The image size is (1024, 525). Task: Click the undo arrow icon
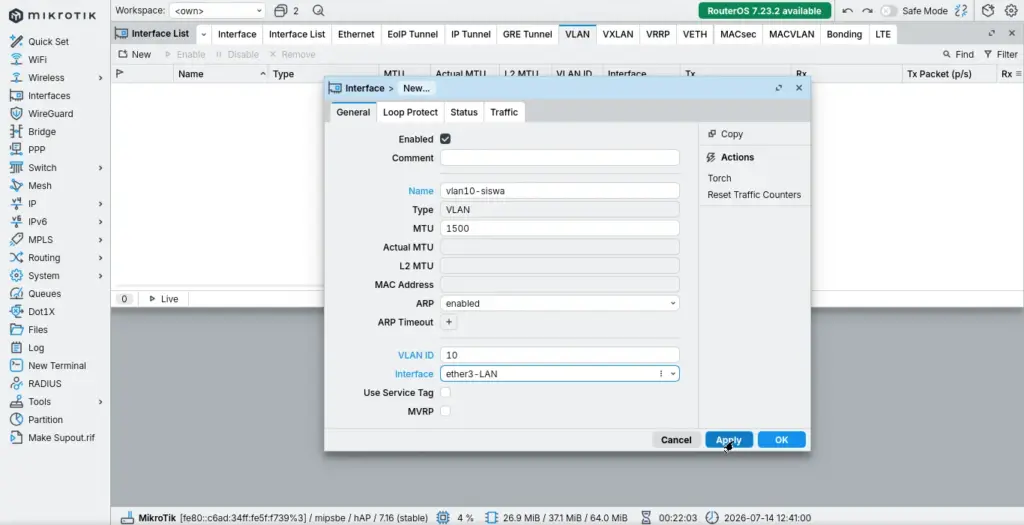(x=848, y=10)
